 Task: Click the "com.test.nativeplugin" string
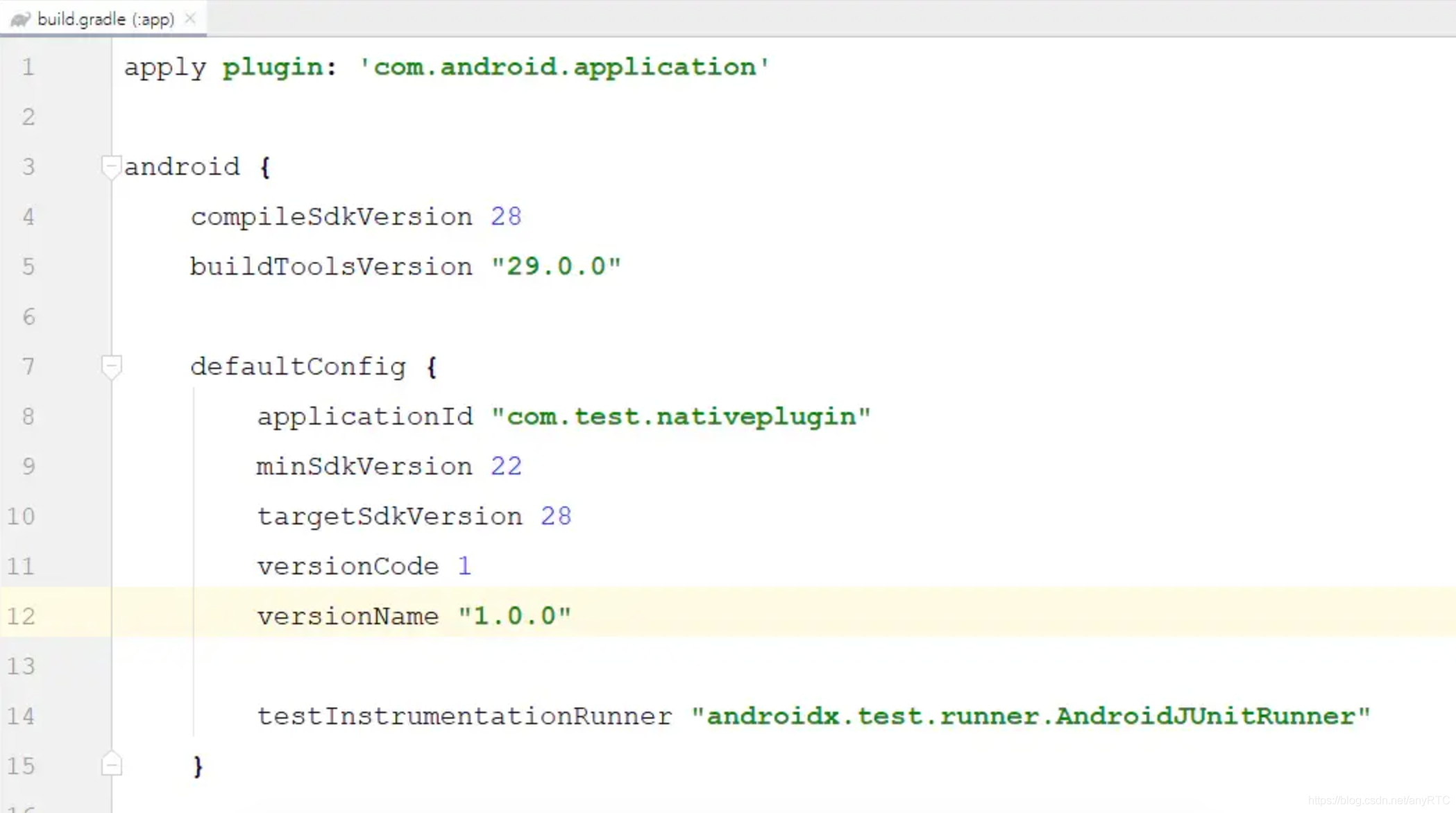pyautogui.click(x=681, y=417)
